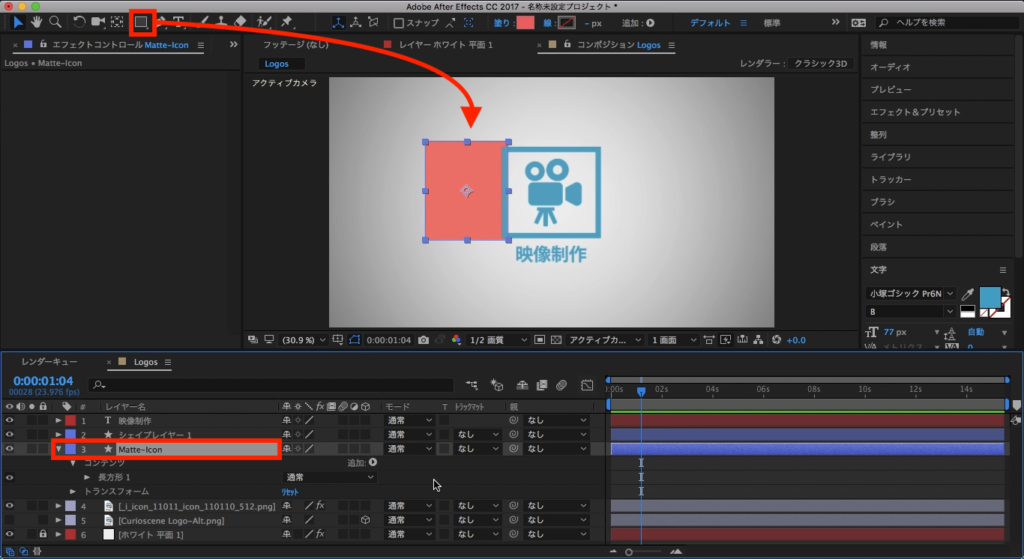
Task: Select the Hand tool
Action: tap(37, 21)
